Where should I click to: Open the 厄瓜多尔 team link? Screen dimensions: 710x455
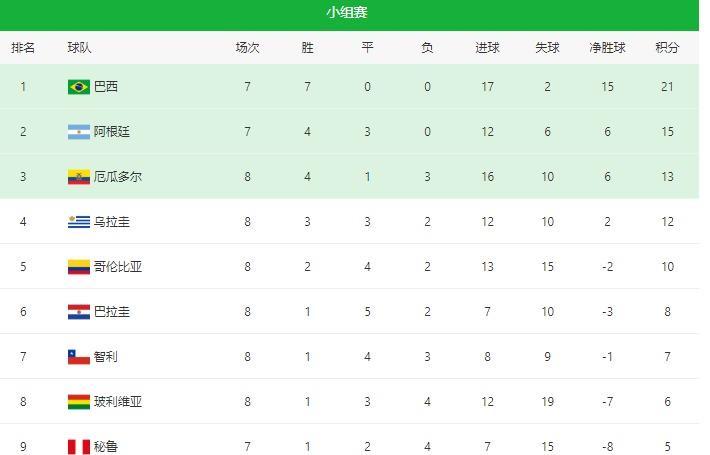[118, 177]
